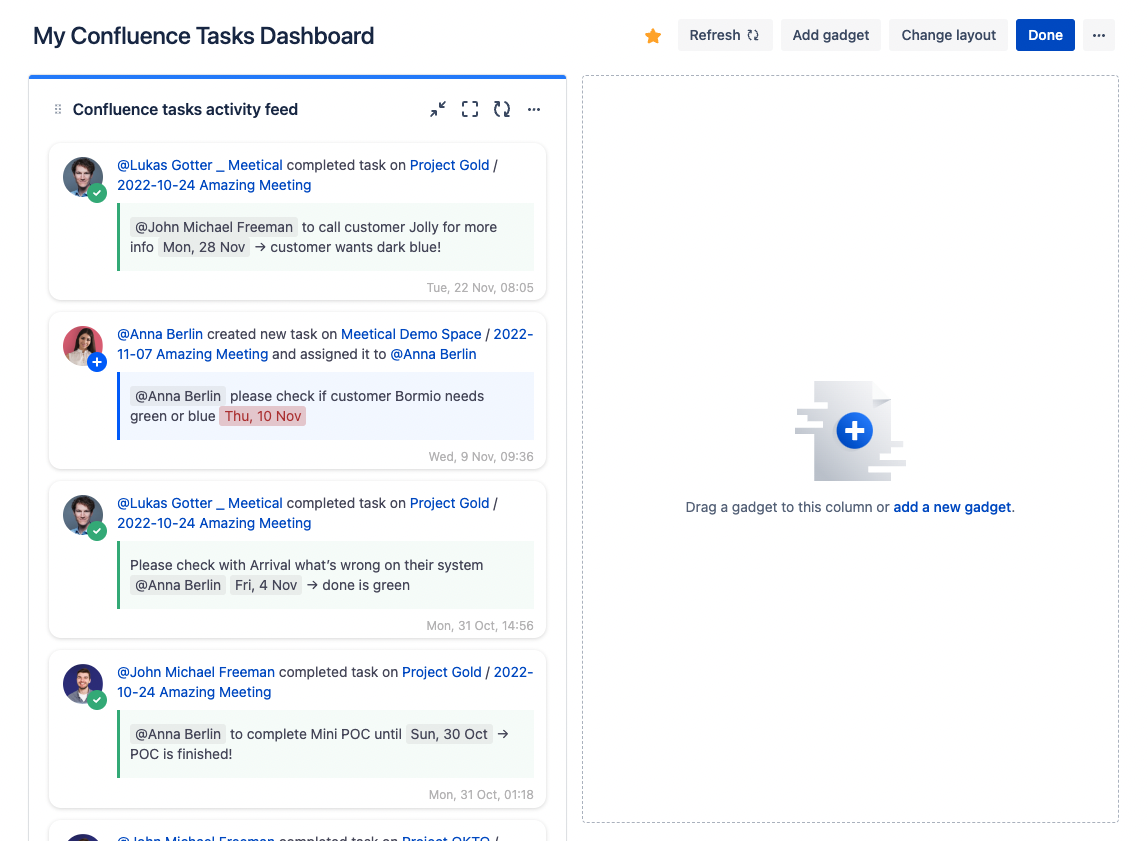Click the orange favorite star icon

point(653,35)
